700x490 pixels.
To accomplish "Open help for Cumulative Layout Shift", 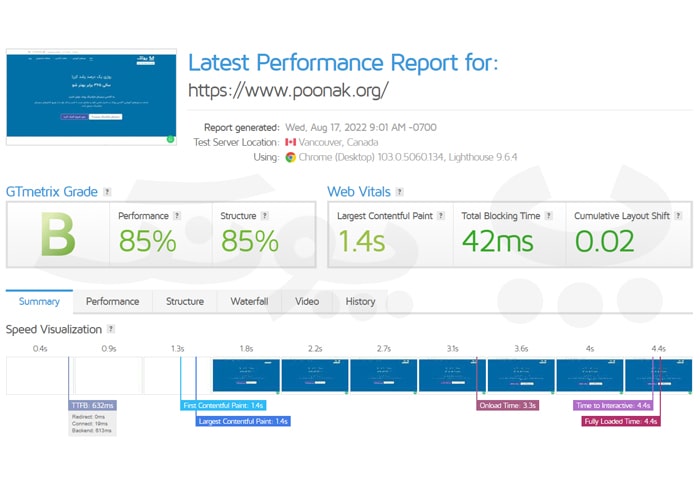I will [x=678, y=216].
